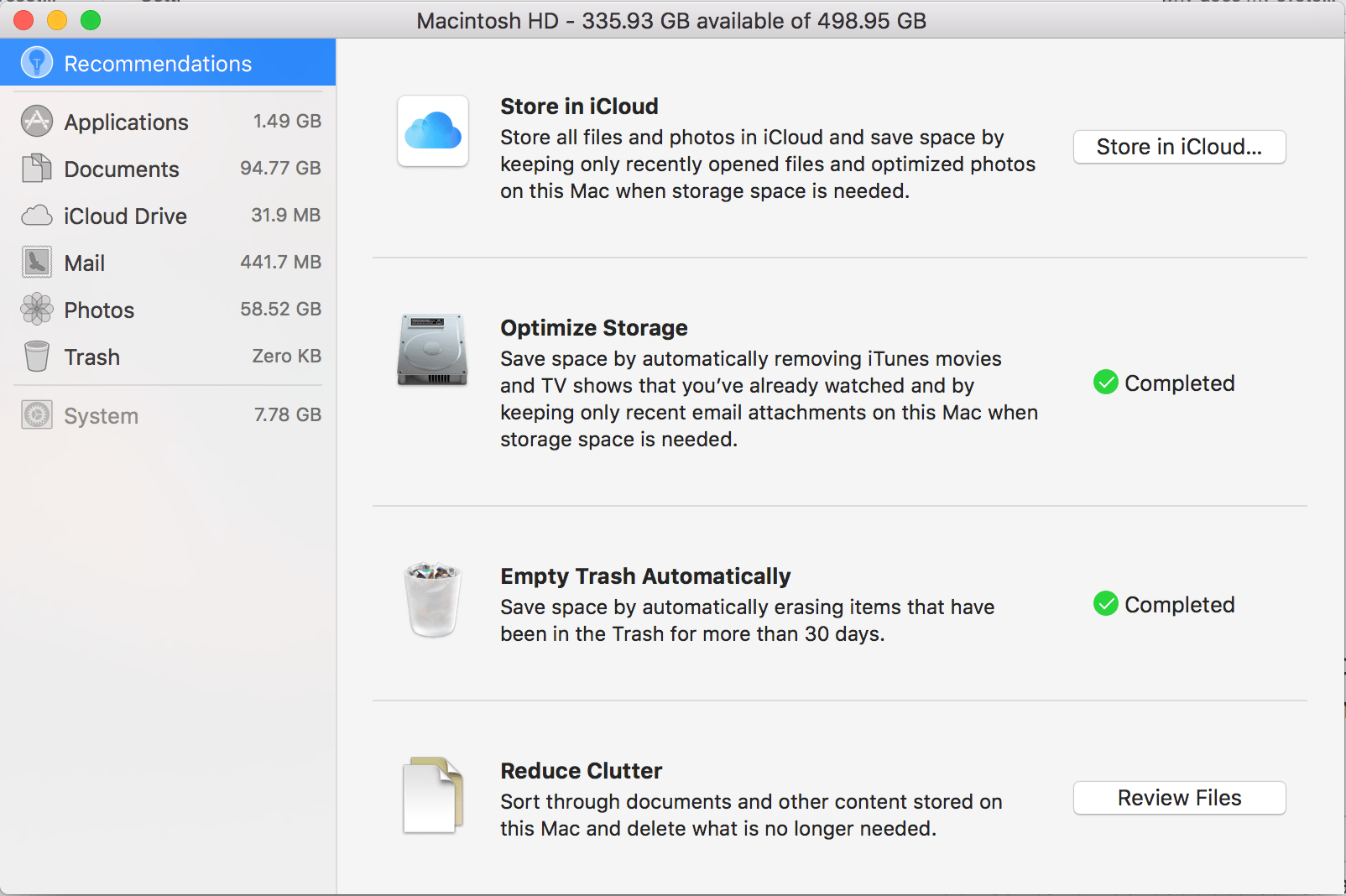Click the Store in iCloud button
The width and height of the screenshot is (1346, 896).
click(1178, 147)
